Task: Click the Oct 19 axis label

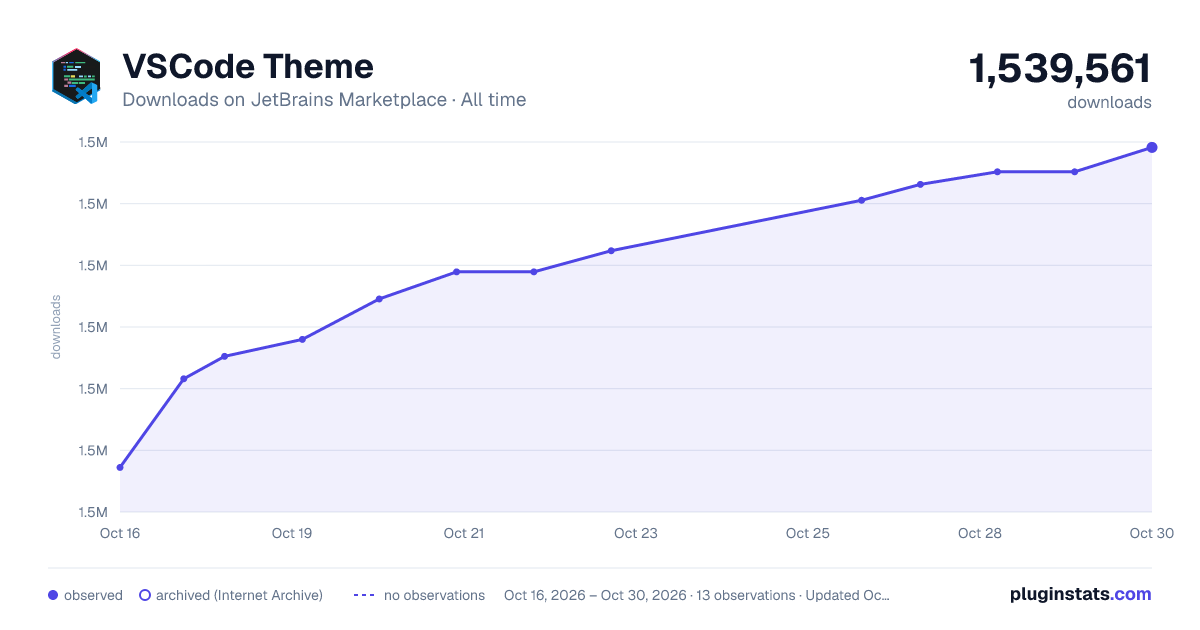Action: (x=292, y=533)
